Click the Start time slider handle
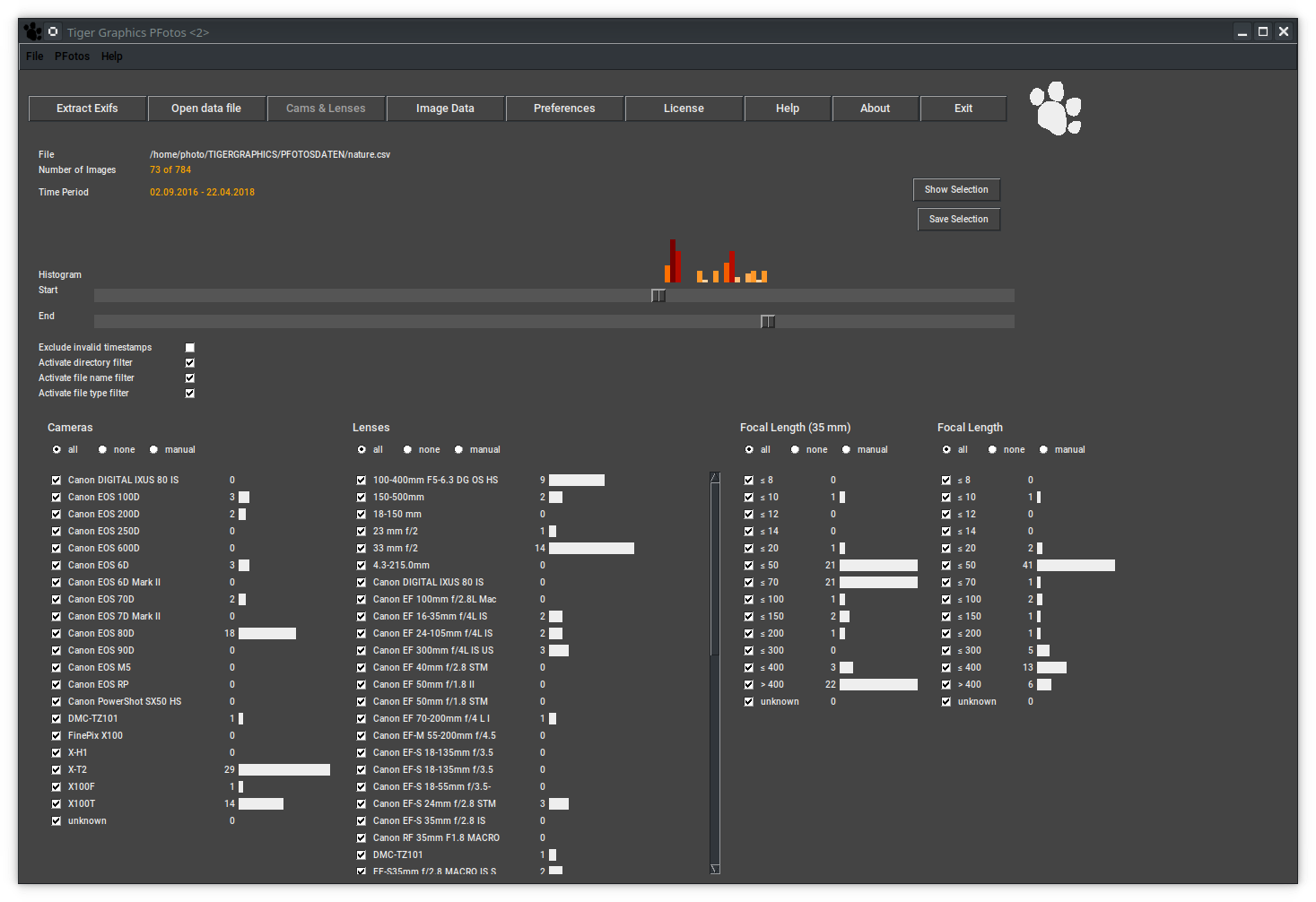The width and height of the screenshot is (1316, 902). (x=658, y=296)
